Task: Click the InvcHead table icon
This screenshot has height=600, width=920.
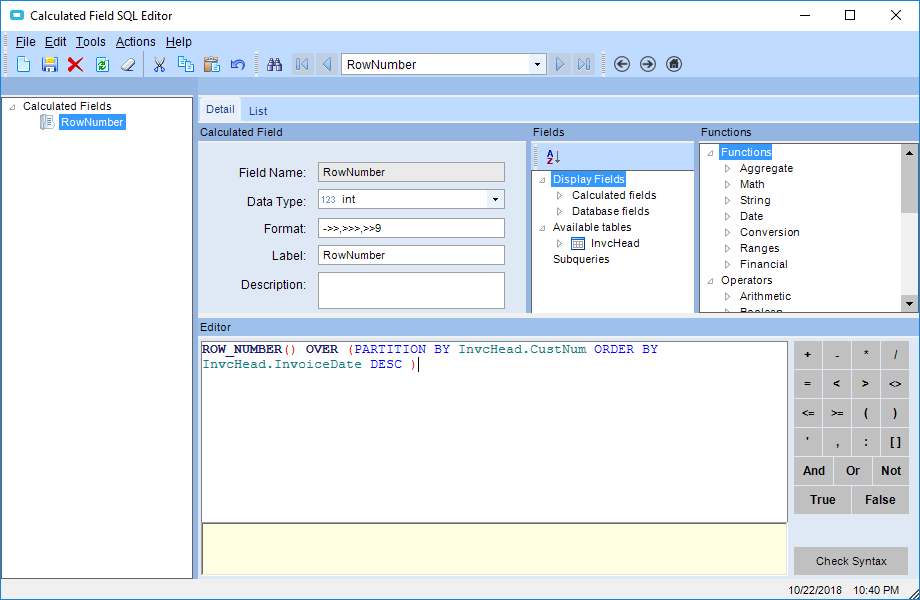Action: (x=578, y=243)
